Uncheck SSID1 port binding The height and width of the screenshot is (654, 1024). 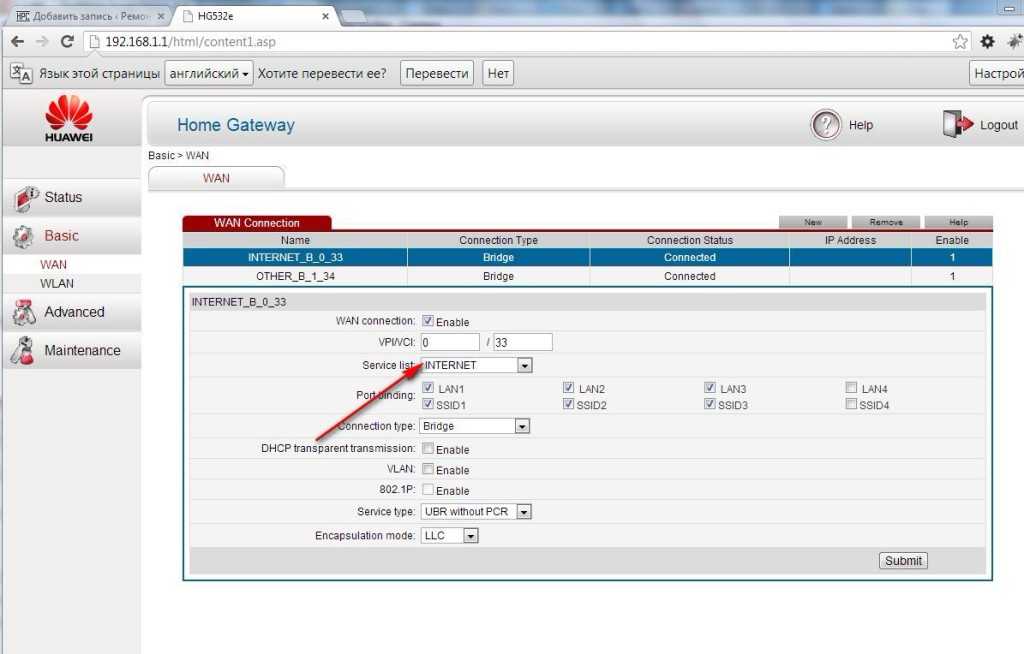(x=428, y=404)
